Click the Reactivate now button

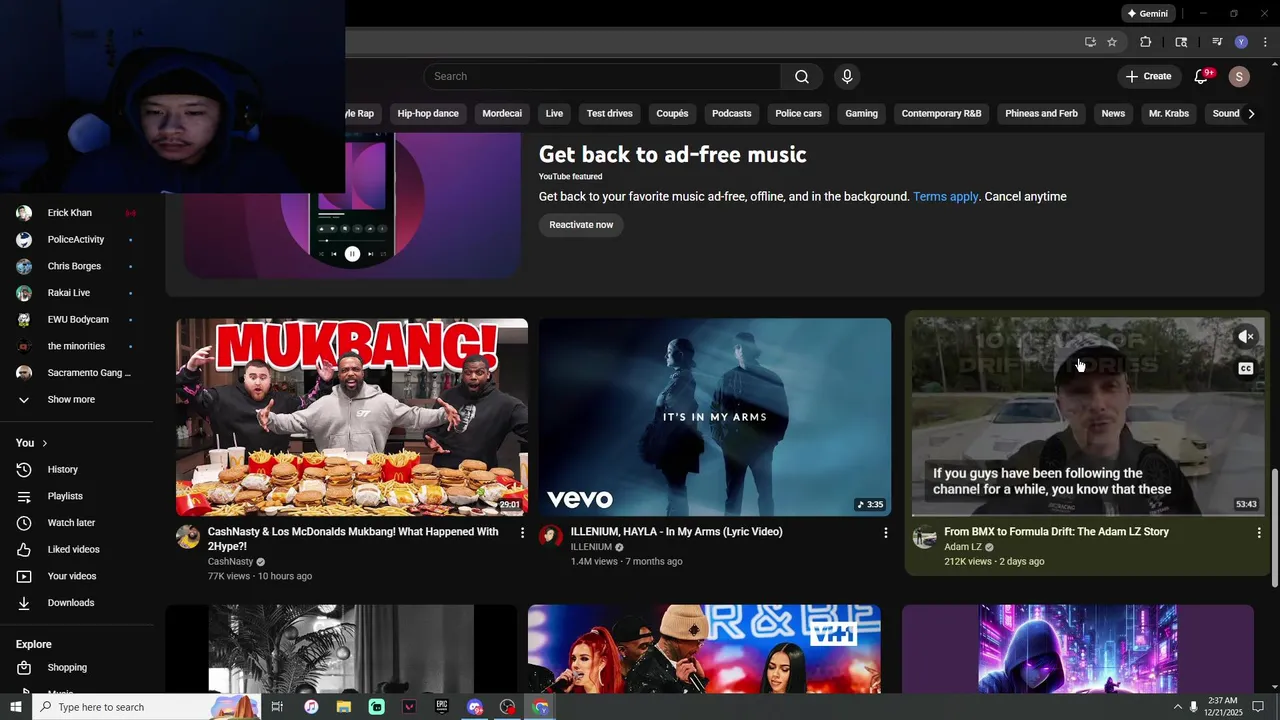581,225
